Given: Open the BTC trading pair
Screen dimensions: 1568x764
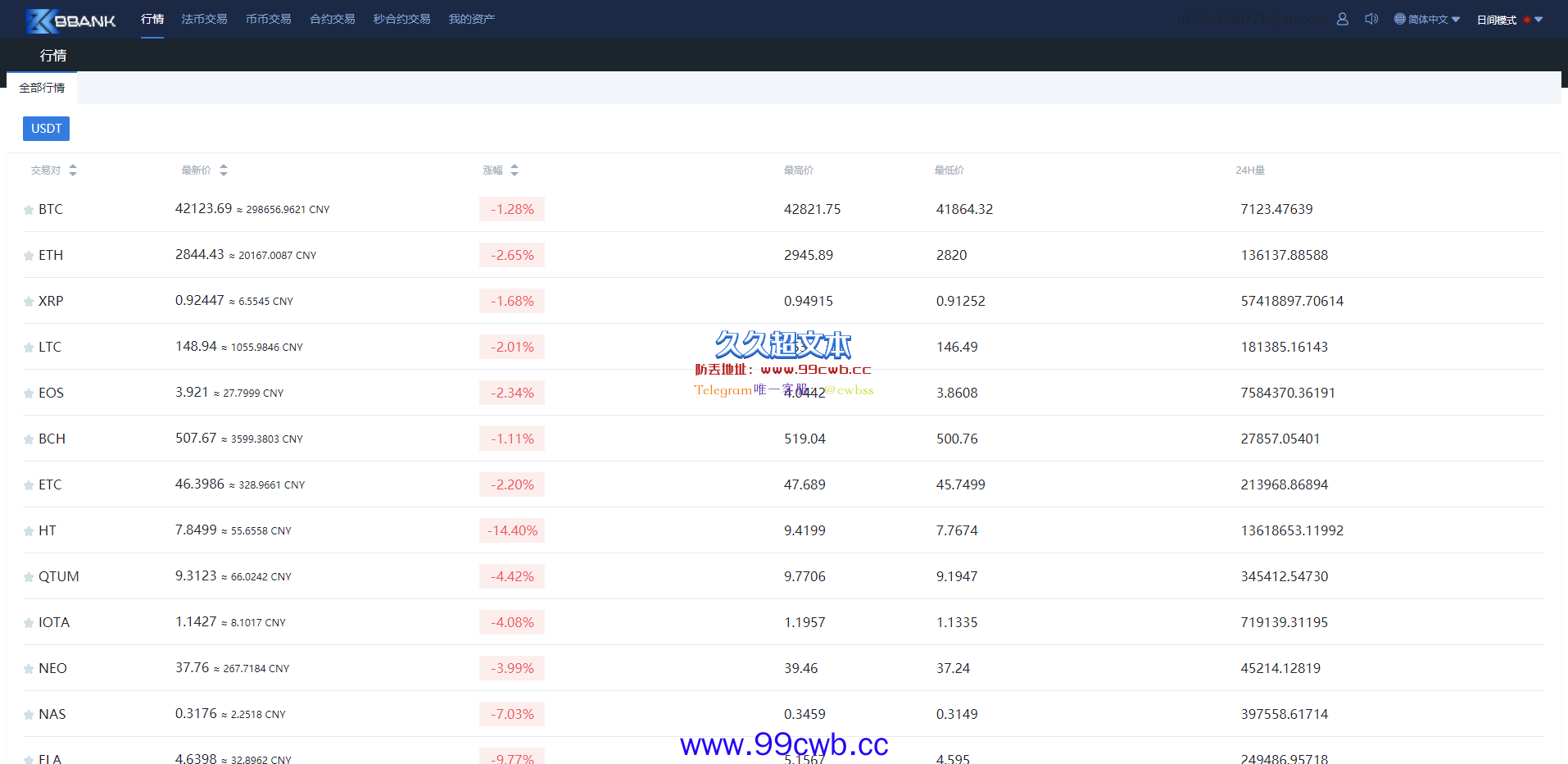Looking at the screenshot, I should pyautogui.click(x=51, y=210).
